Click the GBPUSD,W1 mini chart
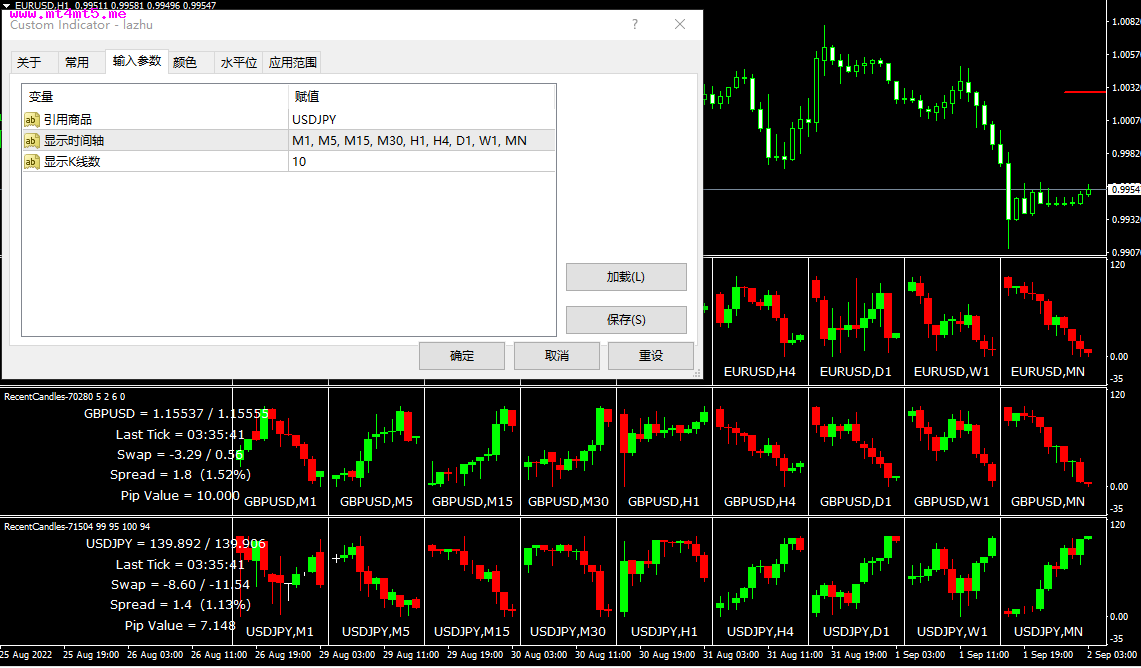The height and width of the screenshot is (668, 1141). (952, 451)
